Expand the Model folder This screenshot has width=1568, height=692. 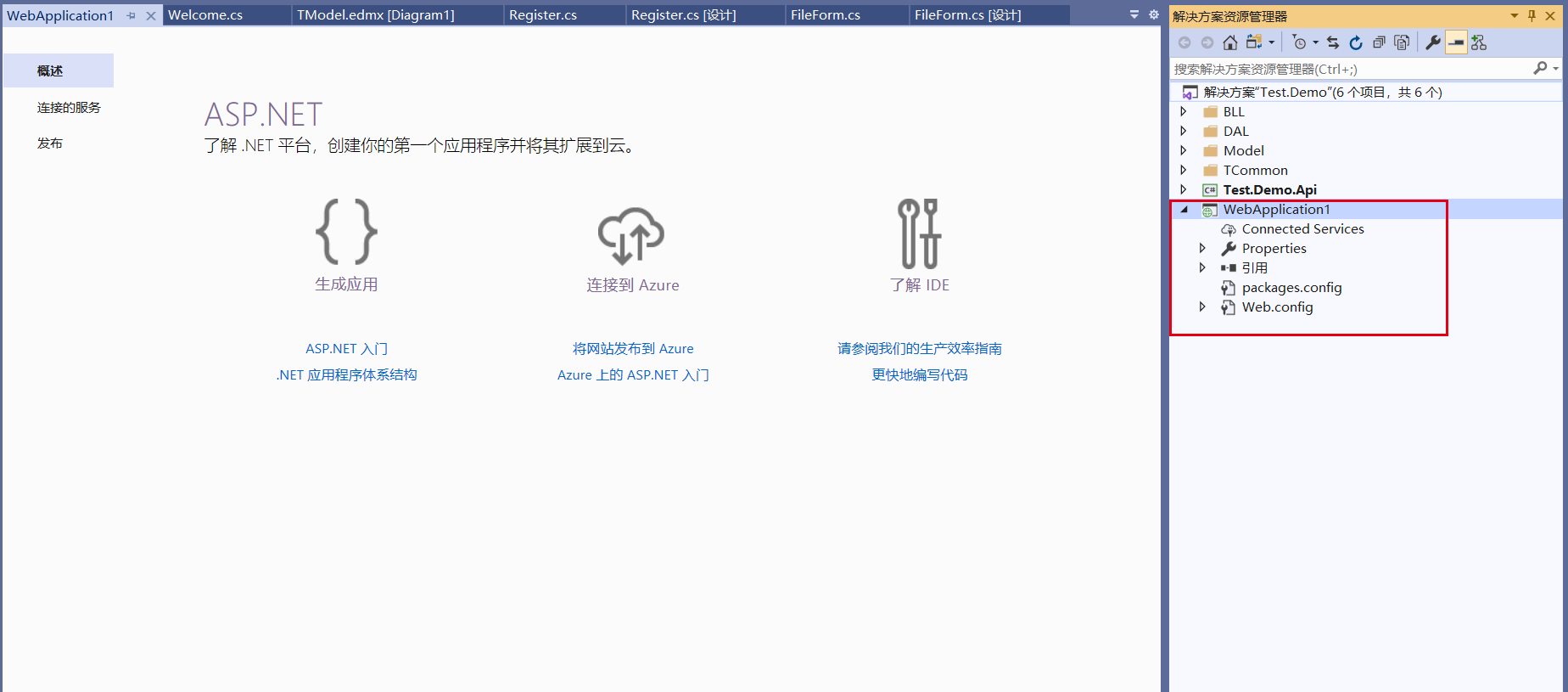click(1184, 150)
